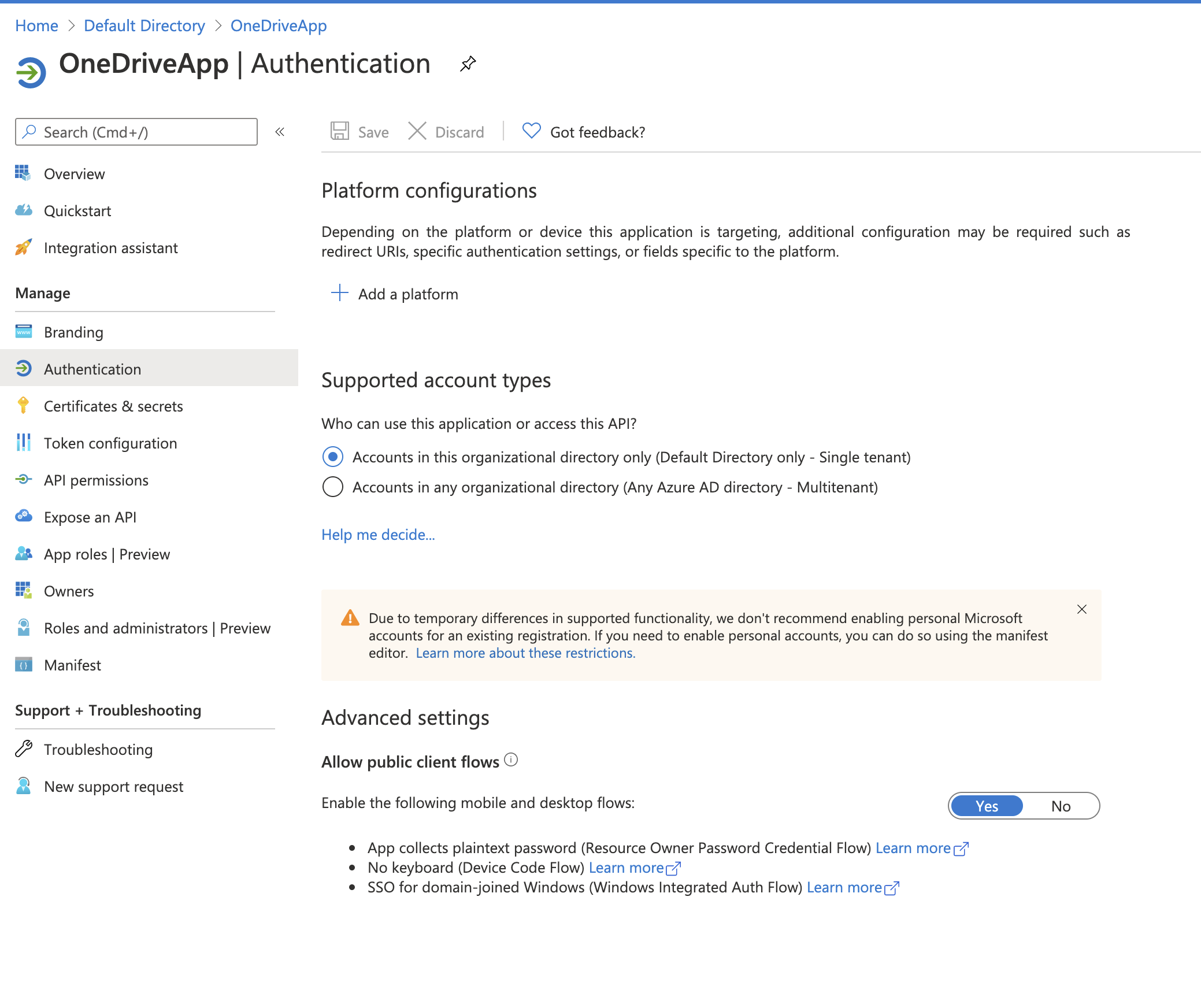Viewport: 1201px width, 1008px height.
Task: Select Single tenant account type radio
Action: [x=333, y=457]
